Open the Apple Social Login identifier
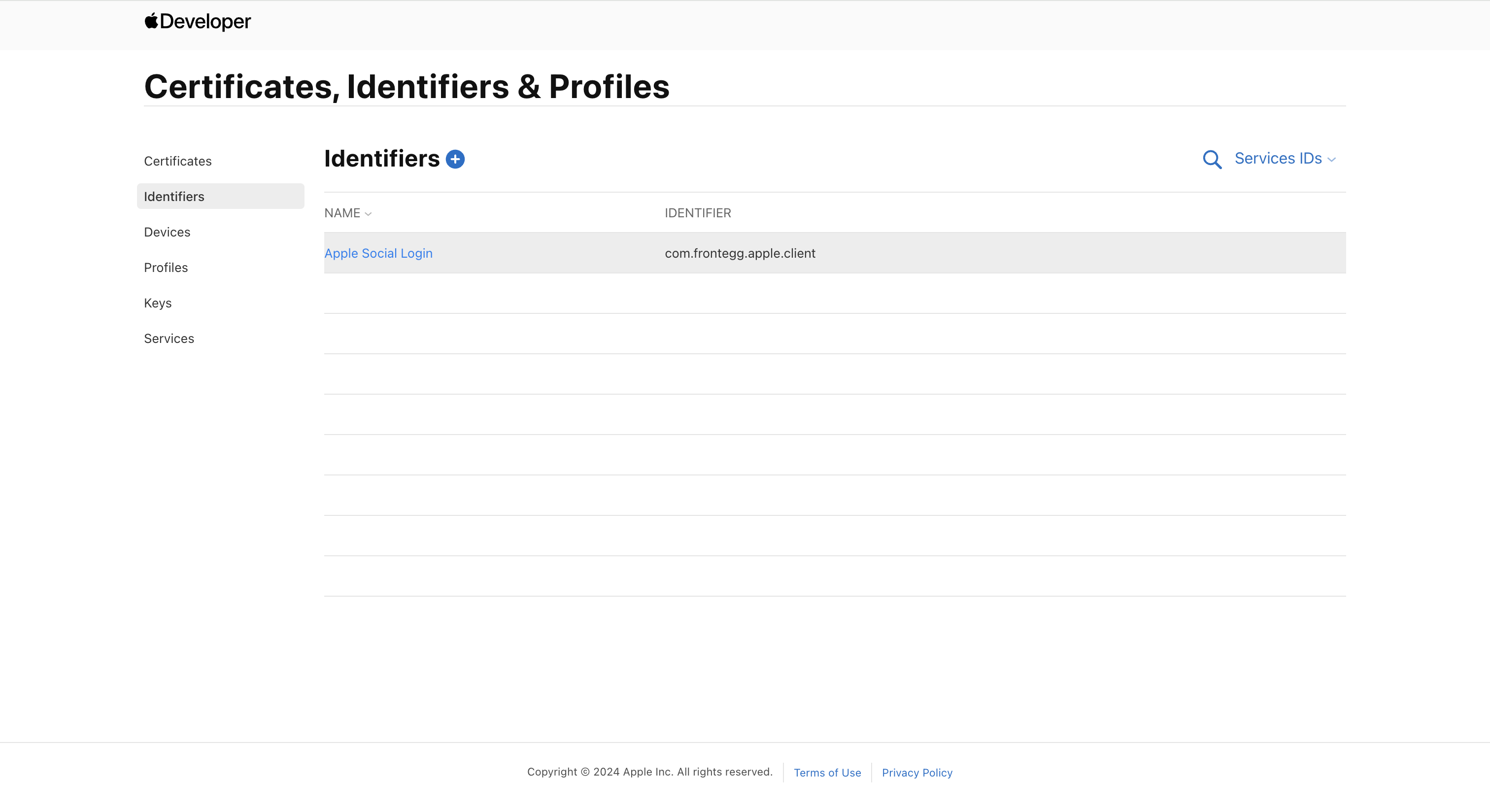 (378, 253)
